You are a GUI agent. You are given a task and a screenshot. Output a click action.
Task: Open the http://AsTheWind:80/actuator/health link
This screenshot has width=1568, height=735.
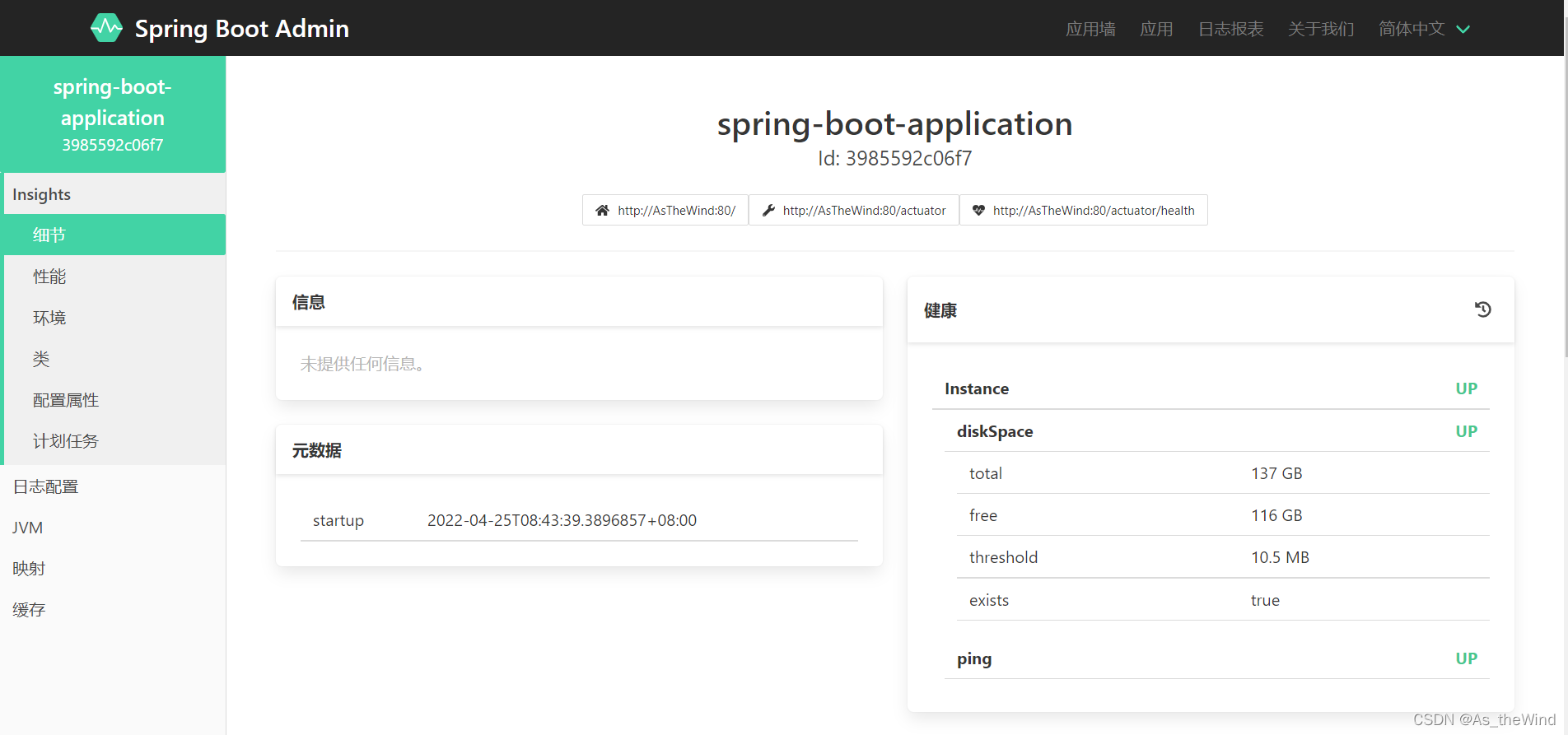coord(1084,210)
